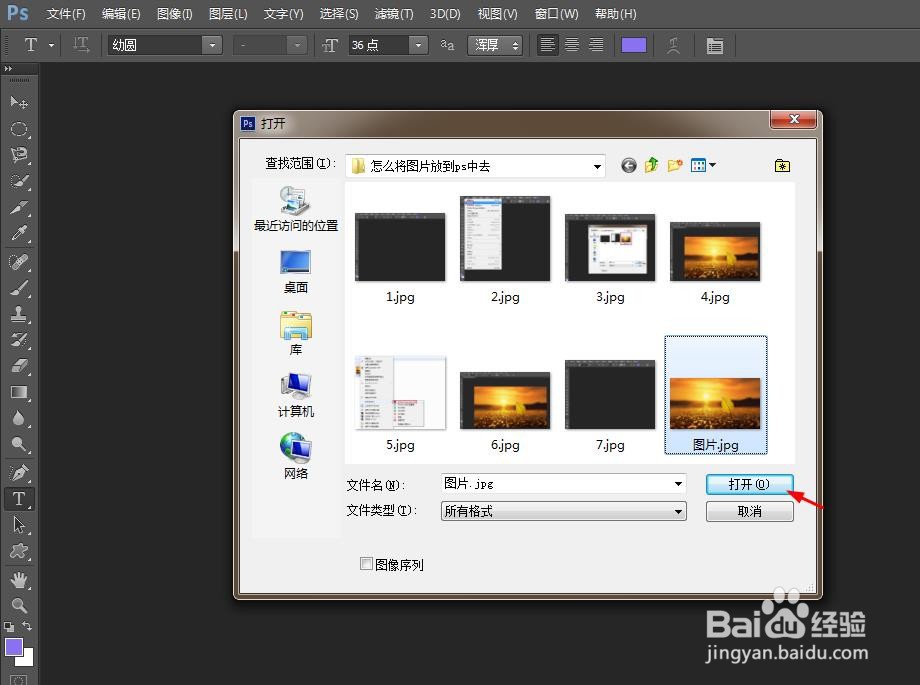This screenshot has height=685, width=920.
Task: Select the Eraser tool
Action: [19, 366]
